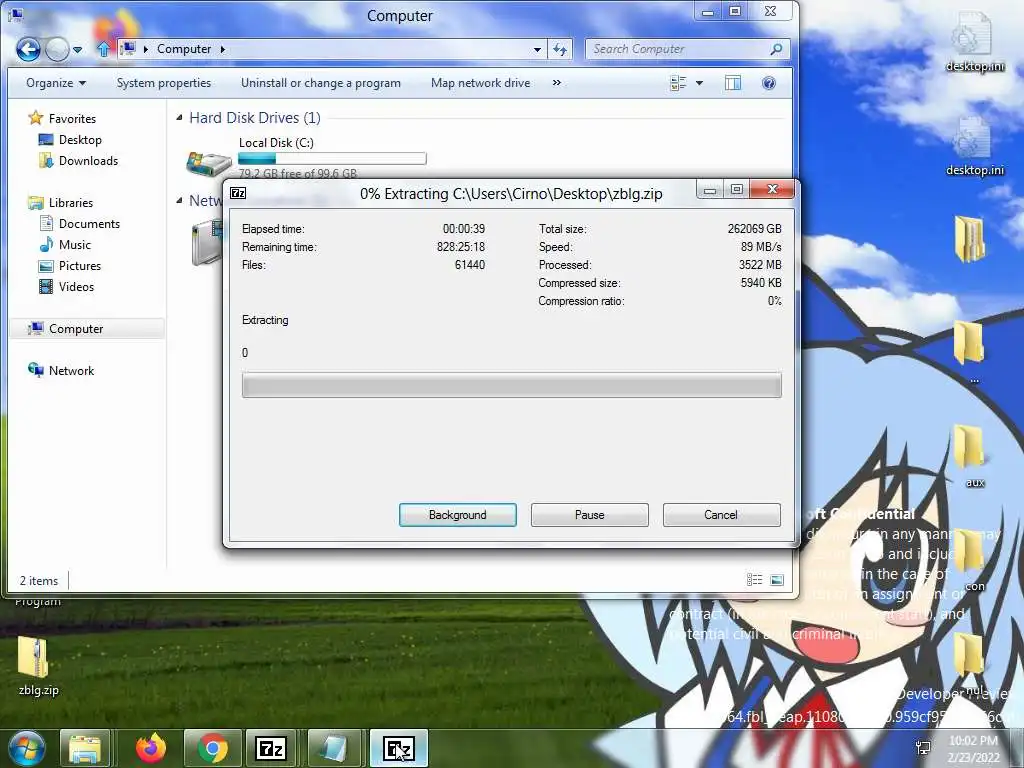
Task: Switch to details view icon in status bar
Action: (754, 580)
